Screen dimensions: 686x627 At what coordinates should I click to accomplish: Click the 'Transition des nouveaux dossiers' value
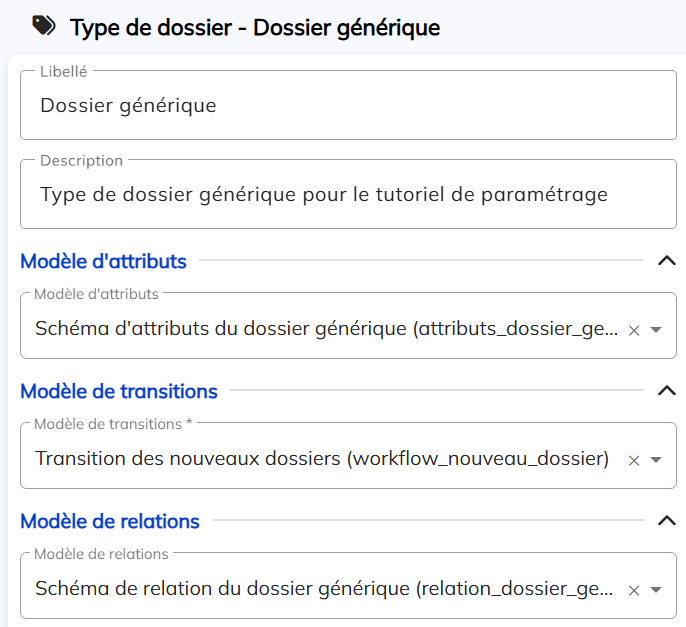[322, 459]
